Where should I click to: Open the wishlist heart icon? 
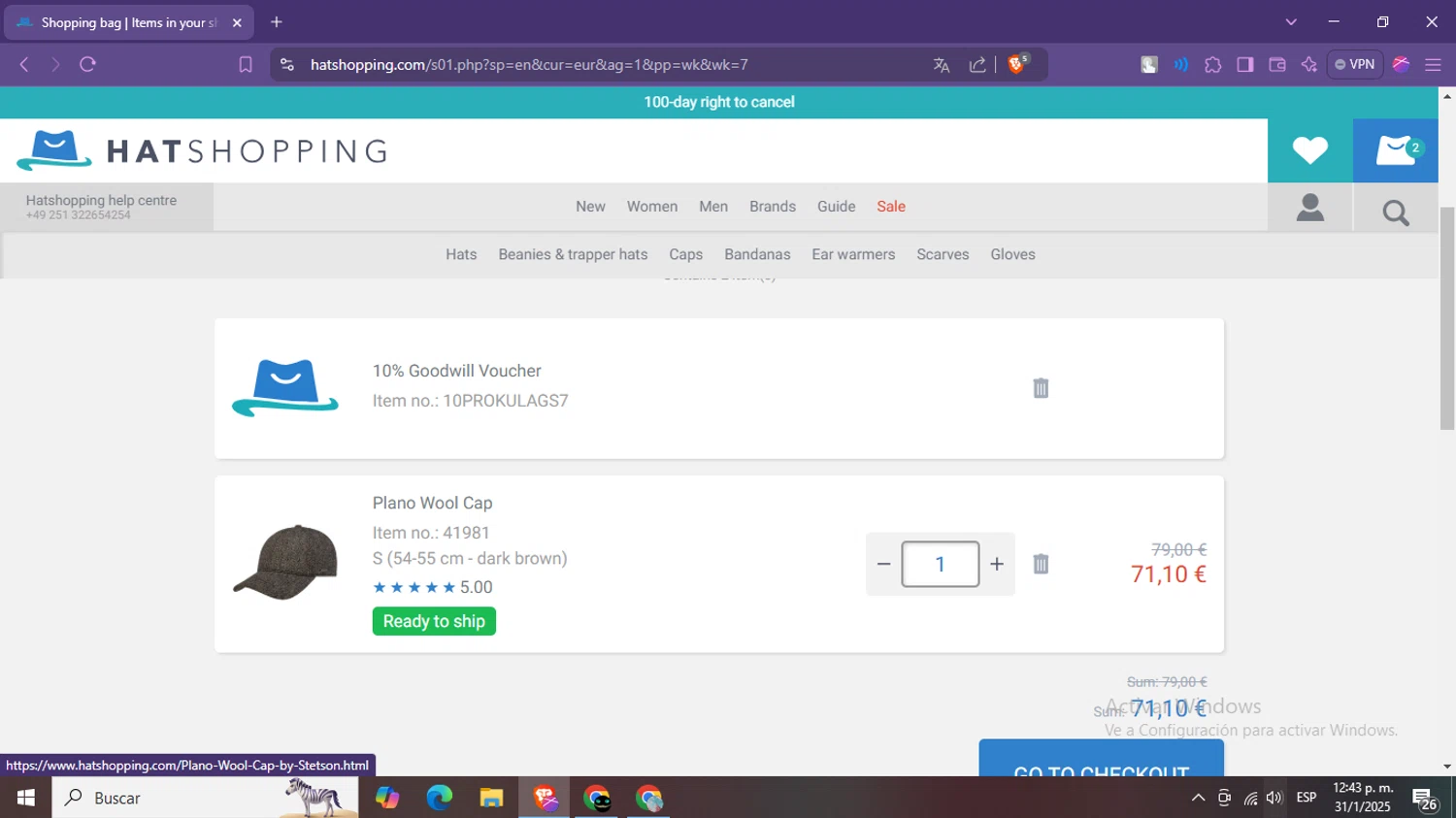[1309, 150]
